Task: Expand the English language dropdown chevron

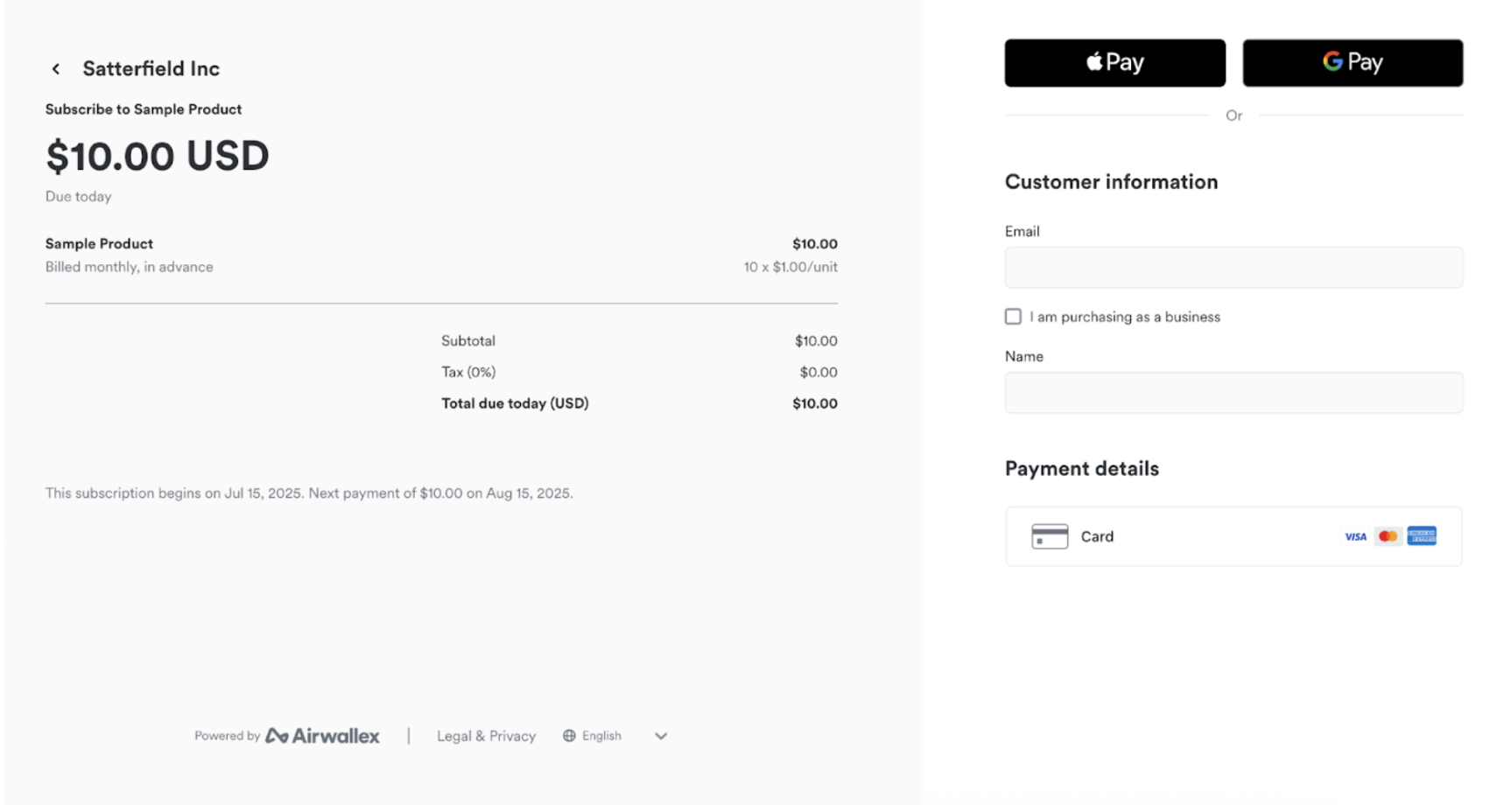Action: [x=661, y=736]
